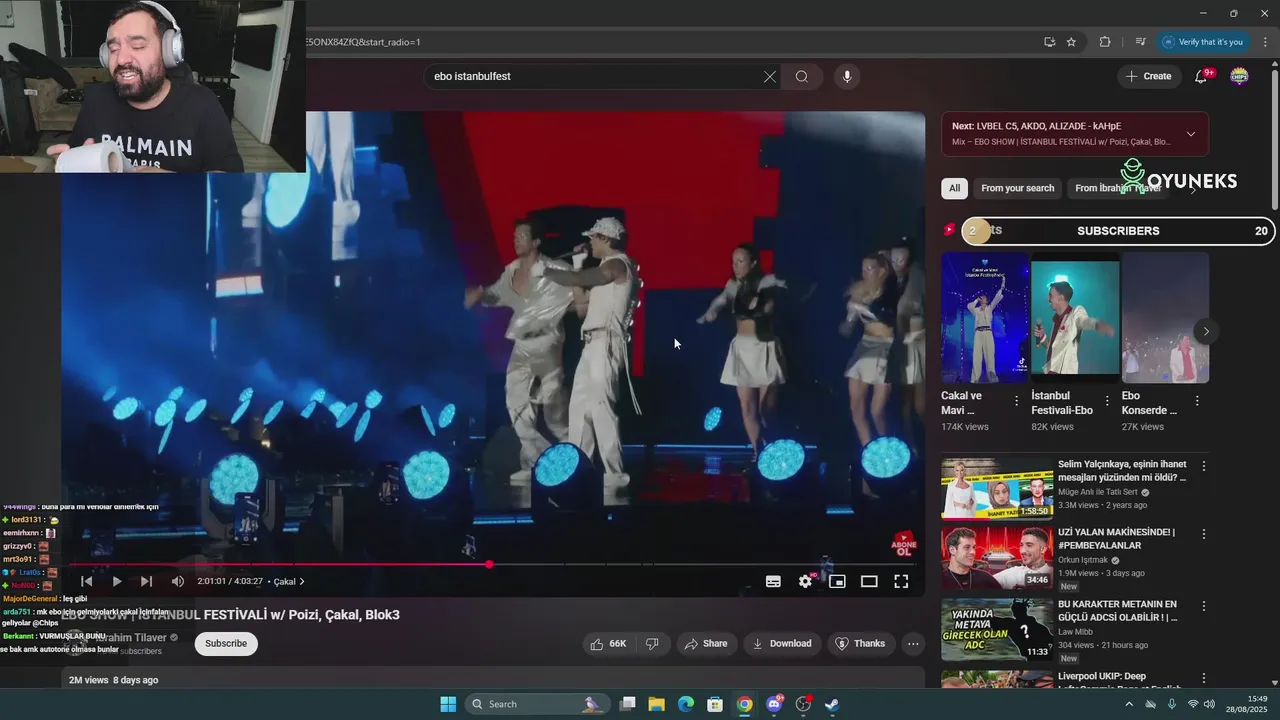Subscribe to the channel
Screen dimensions: 1280x720
pyautogui.click(x=226, y=643)
